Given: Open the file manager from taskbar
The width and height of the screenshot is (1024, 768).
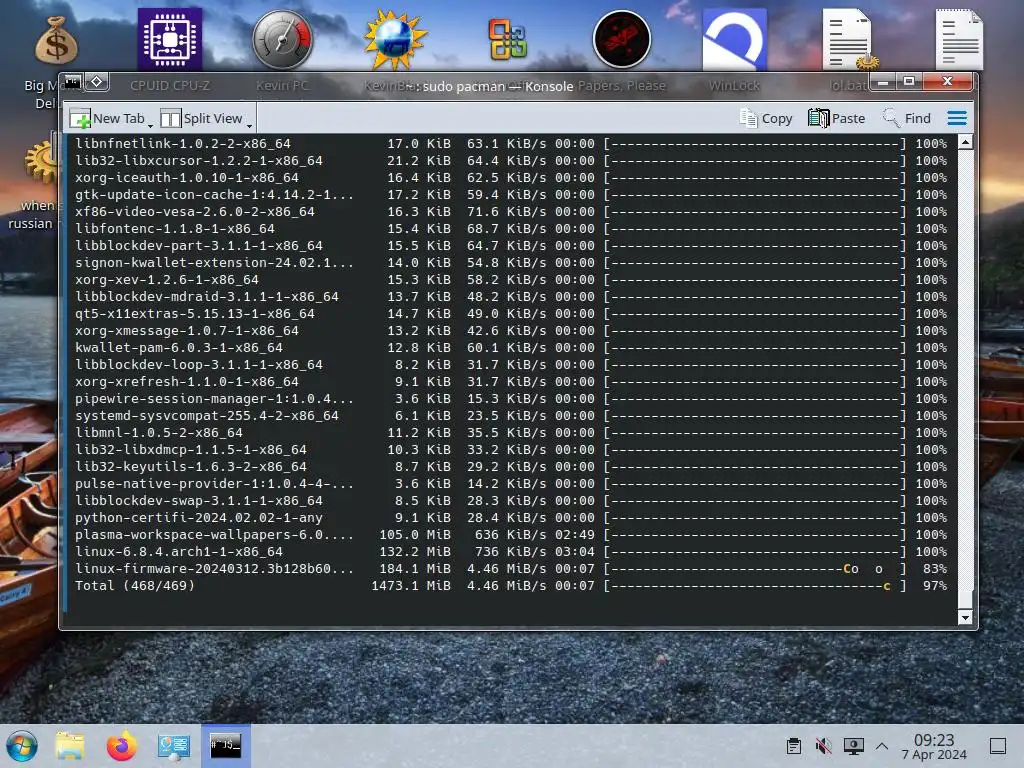Looking at the screenshot, I should pyautogui.click(x=70, y=746).
